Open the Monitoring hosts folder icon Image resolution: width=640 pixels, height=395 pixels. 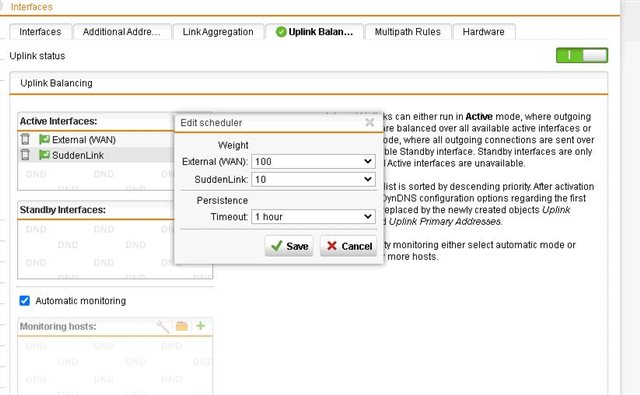(182, 326)
